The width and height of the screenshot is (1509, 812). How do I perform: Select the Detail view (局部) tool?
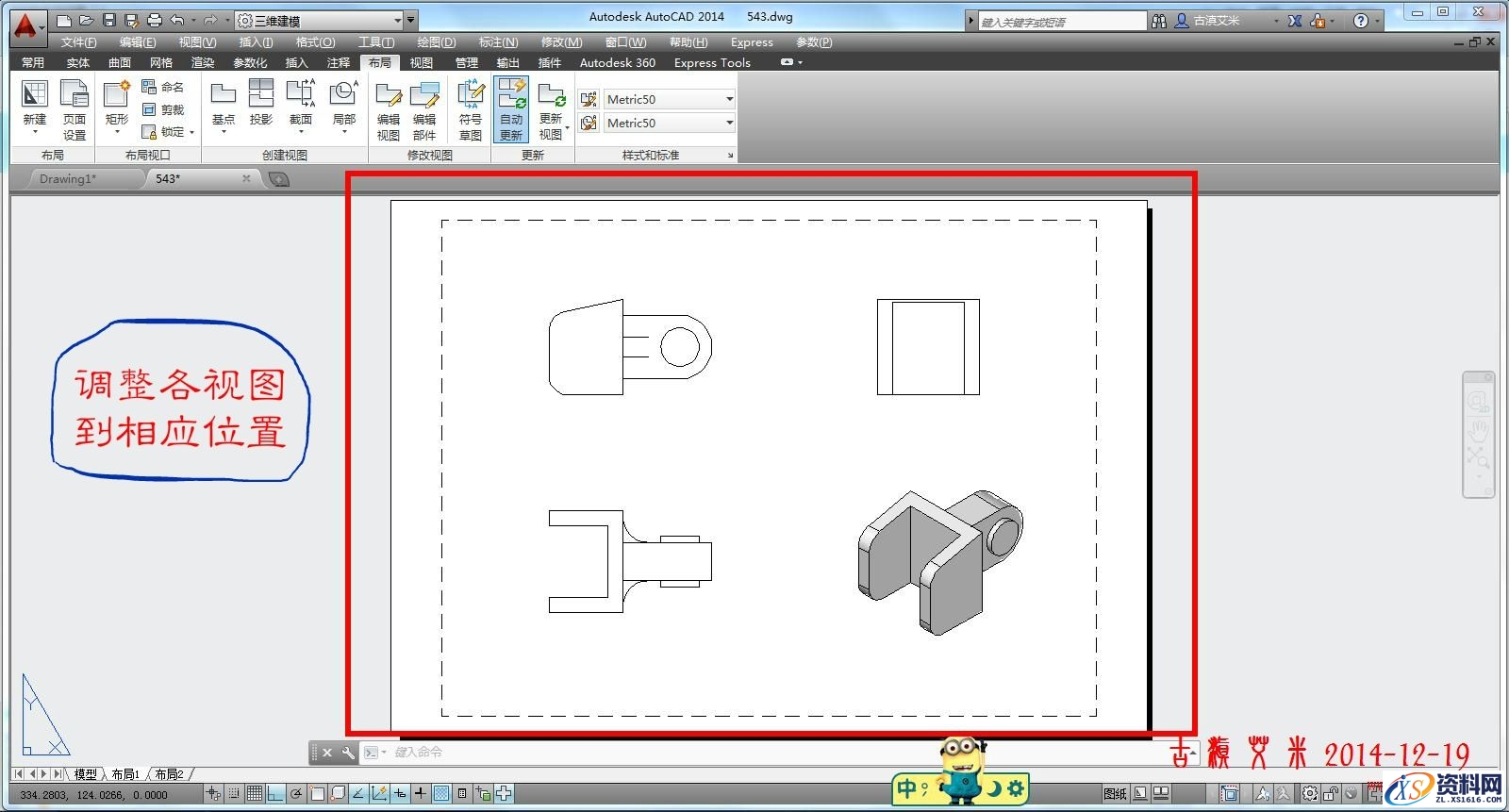pyautogui.click(x=343, y=104)
